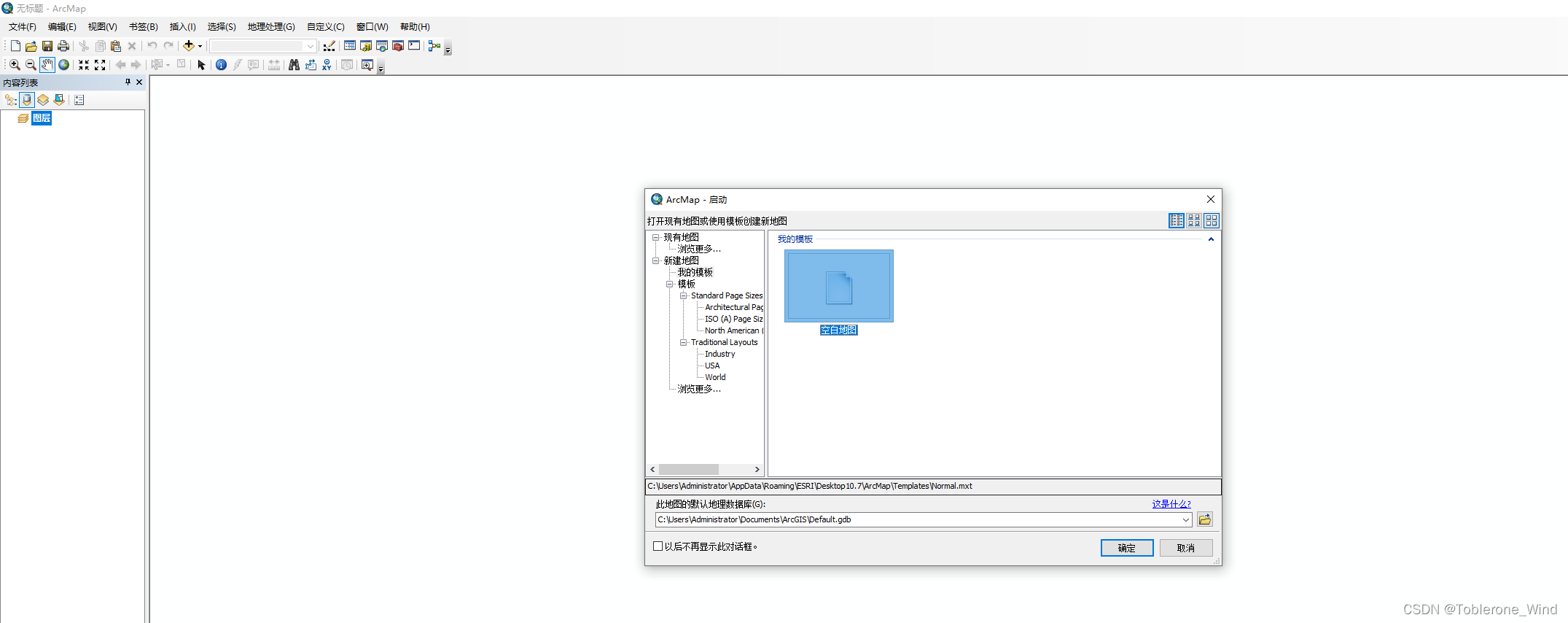
Task: Open the 编辑(E) menu
Action: pyautogui.click(x=62, y=27)
